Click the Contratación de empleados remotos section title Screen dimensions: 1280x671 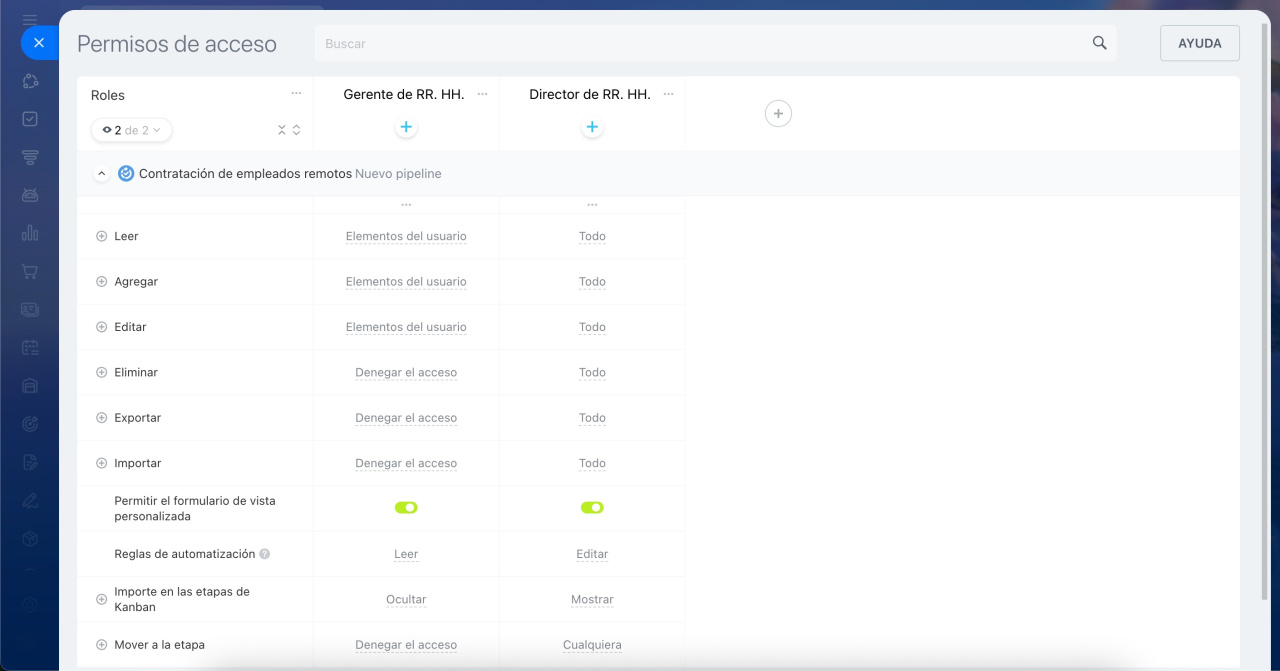click(245, 174)
